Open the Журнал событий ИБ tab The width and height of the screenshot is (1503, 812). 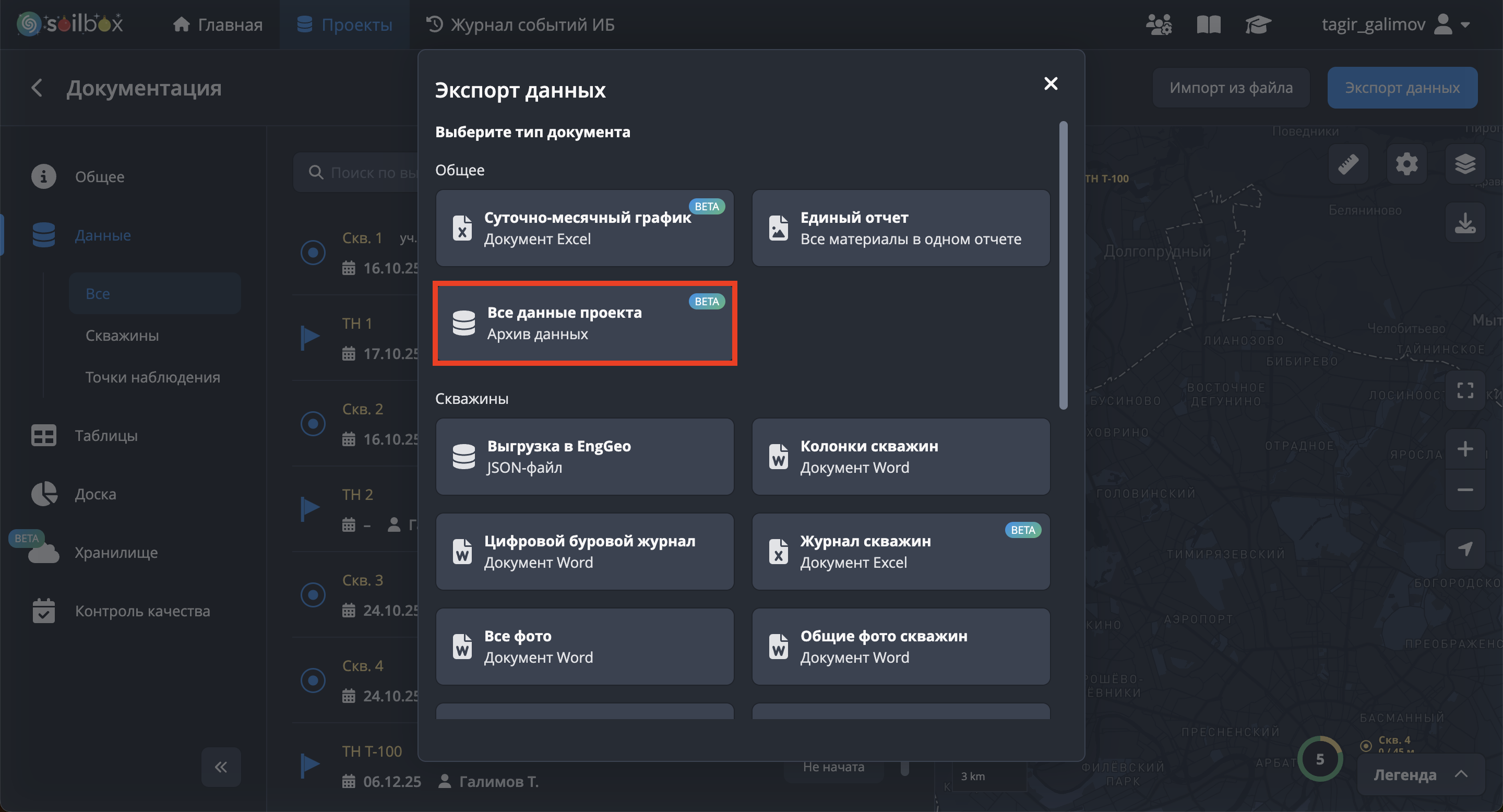coord(520,25)
